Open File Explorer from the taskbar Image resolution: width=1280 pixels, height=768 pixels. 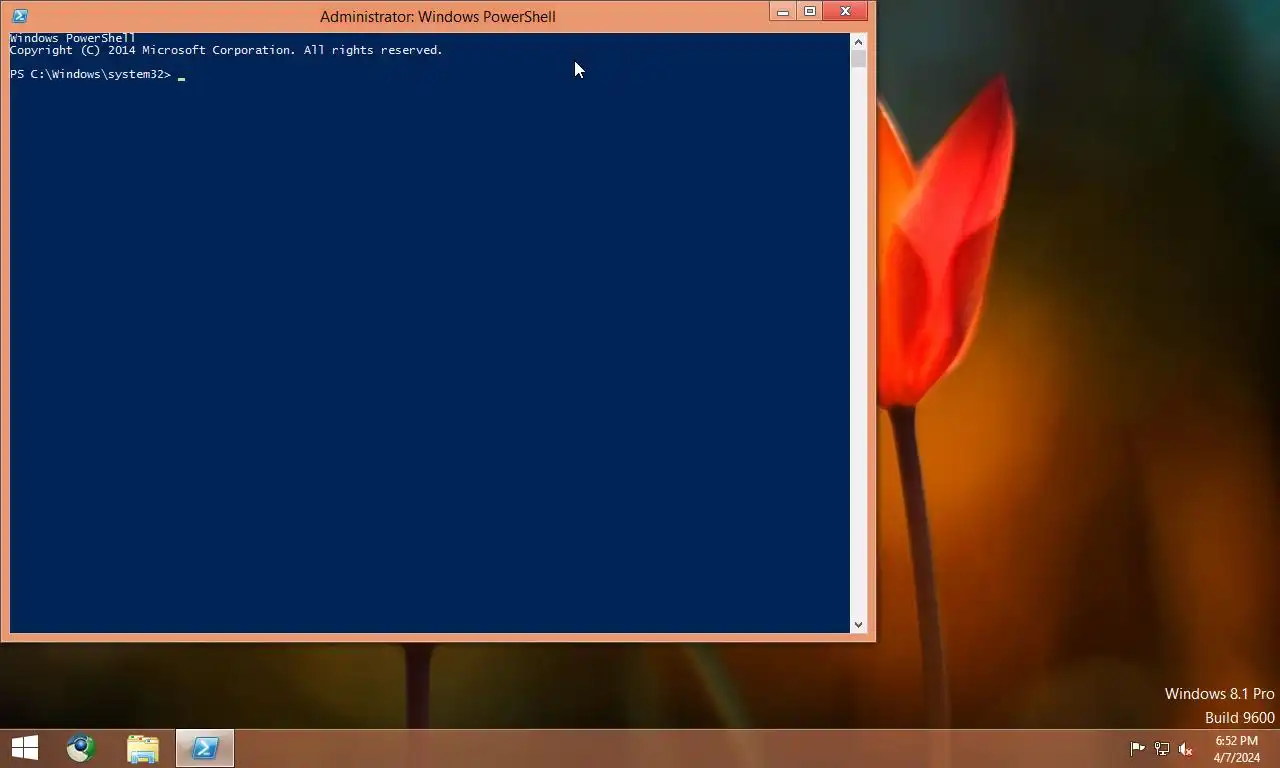coord(143,748)
